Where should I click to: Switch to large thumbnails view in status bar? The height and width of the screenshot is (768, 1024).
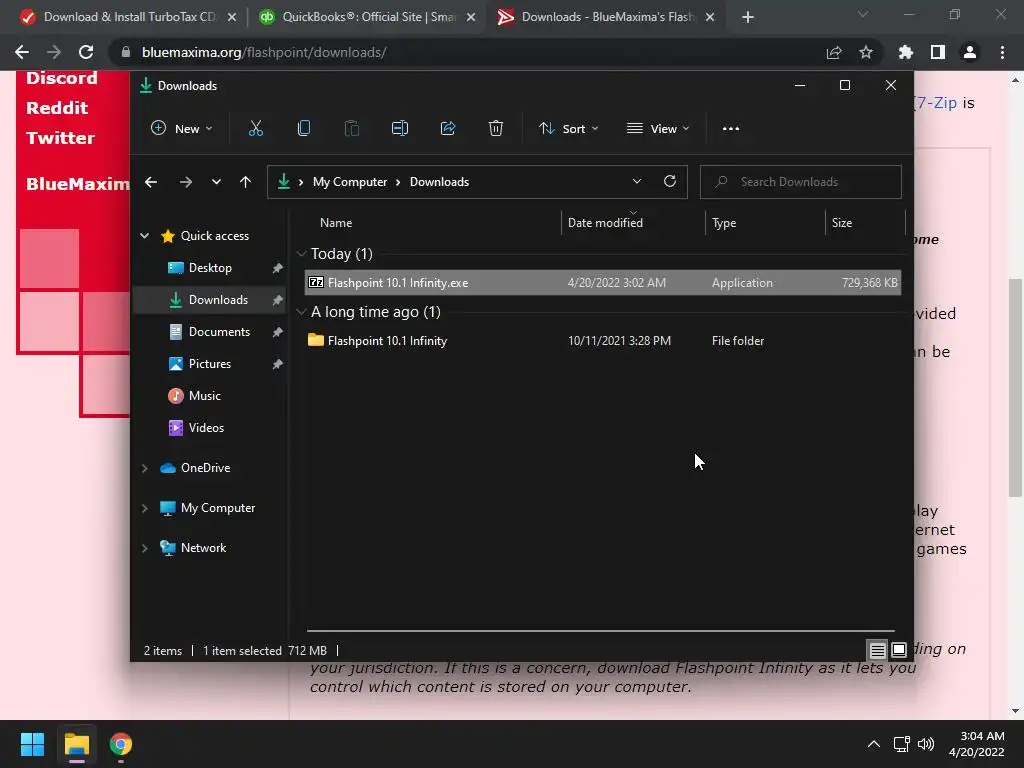(899, 650)
